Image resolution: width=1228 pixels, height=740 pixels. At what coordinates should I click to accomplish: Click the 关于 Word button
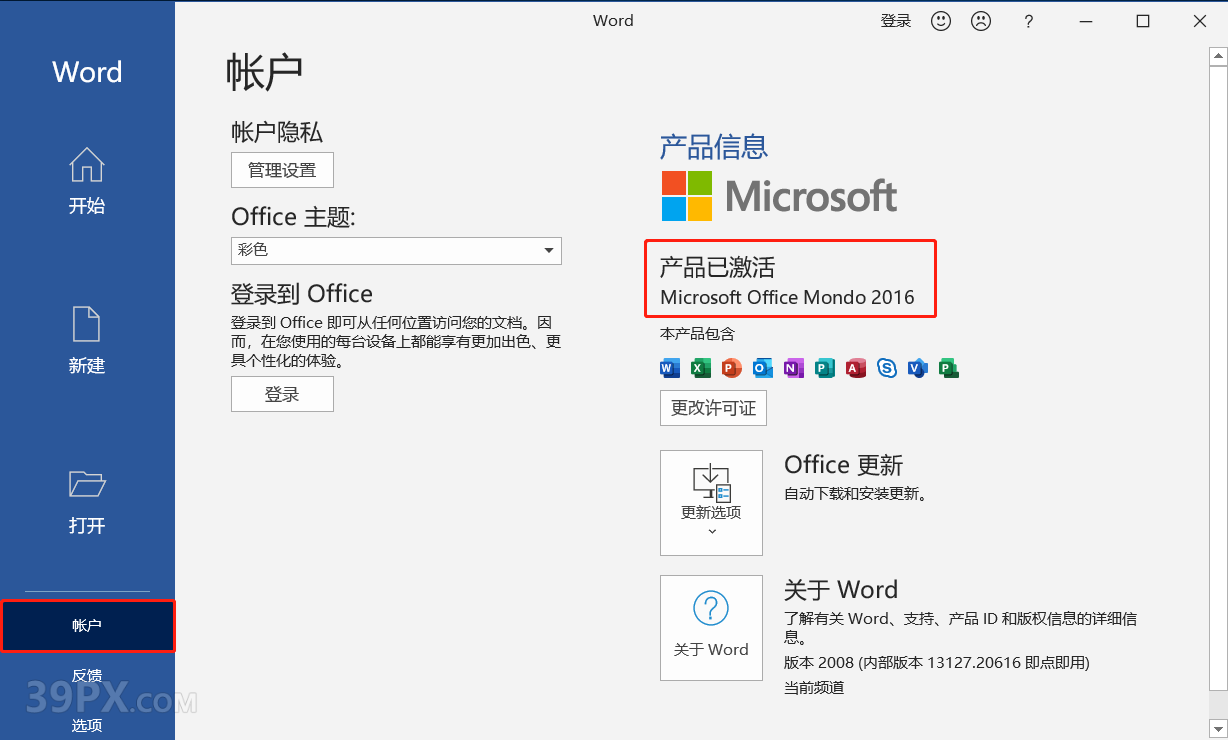coord(711,628)
